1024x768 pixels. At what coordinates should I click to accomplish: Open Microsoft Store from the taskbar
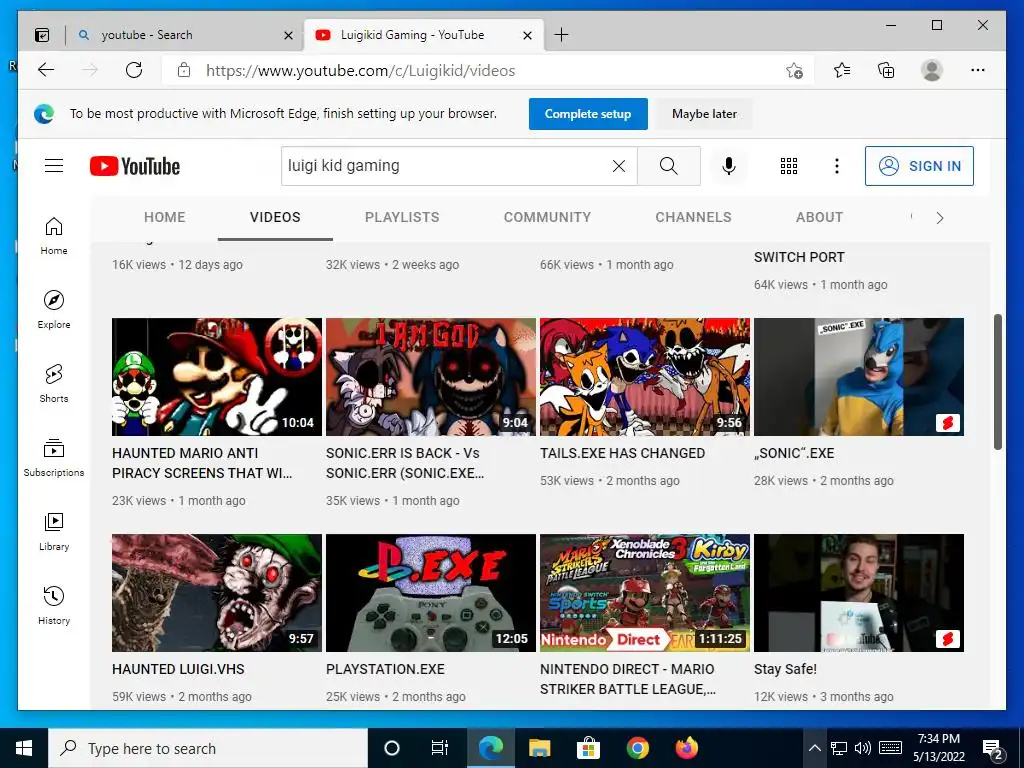point(588,748)
